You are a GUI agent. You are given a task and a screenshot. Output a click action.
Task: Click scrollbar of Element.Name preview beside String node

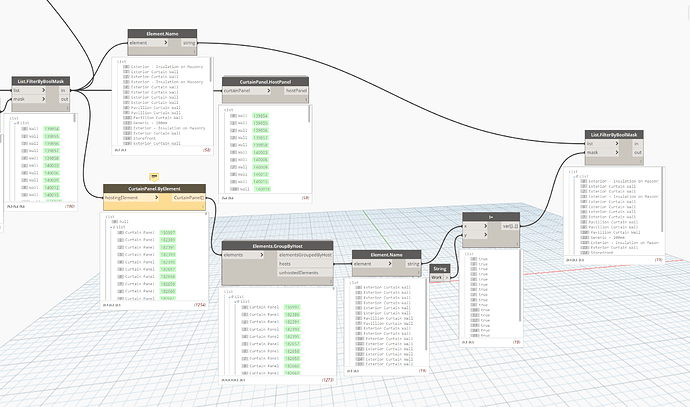click(426, 315)
